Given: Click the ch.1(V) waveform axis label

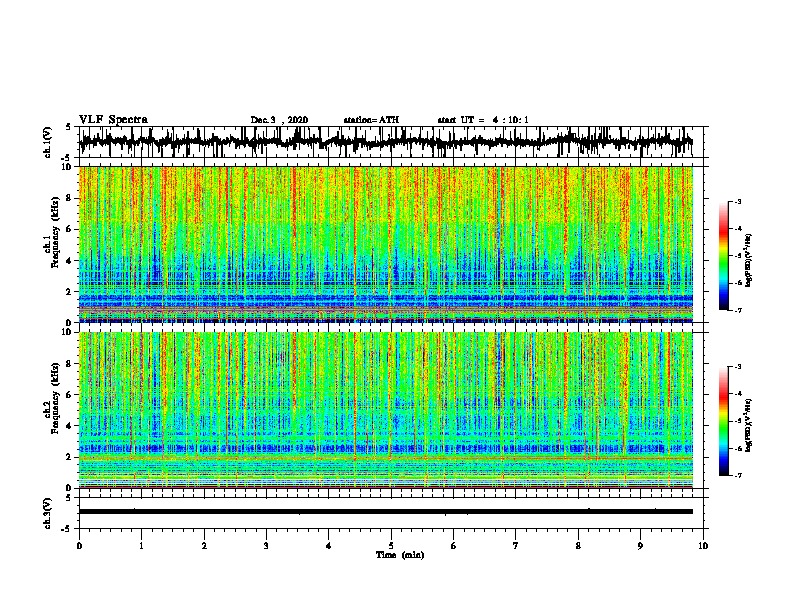Looking at the screenshot, I should point(48,142).
